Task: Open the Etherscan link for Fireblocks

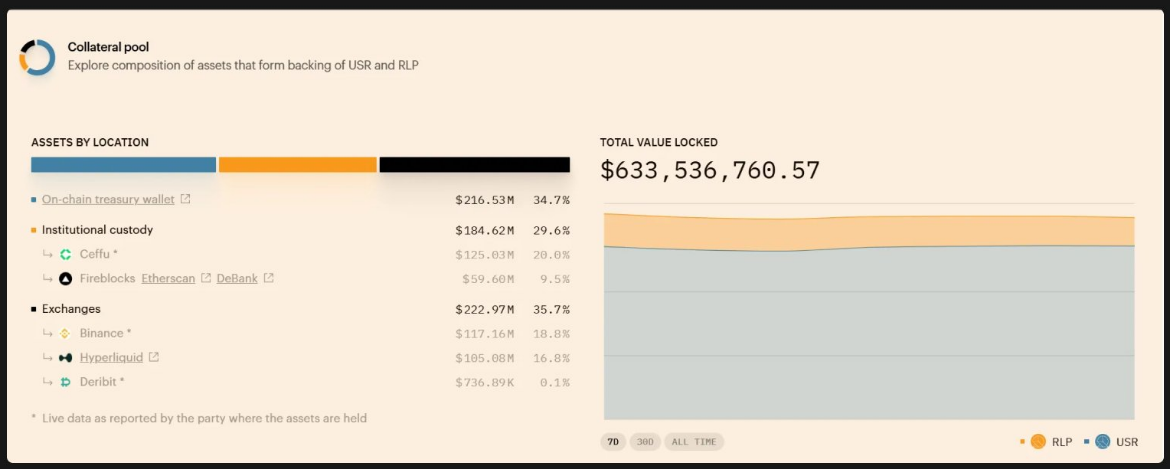Action: point(168,278)
